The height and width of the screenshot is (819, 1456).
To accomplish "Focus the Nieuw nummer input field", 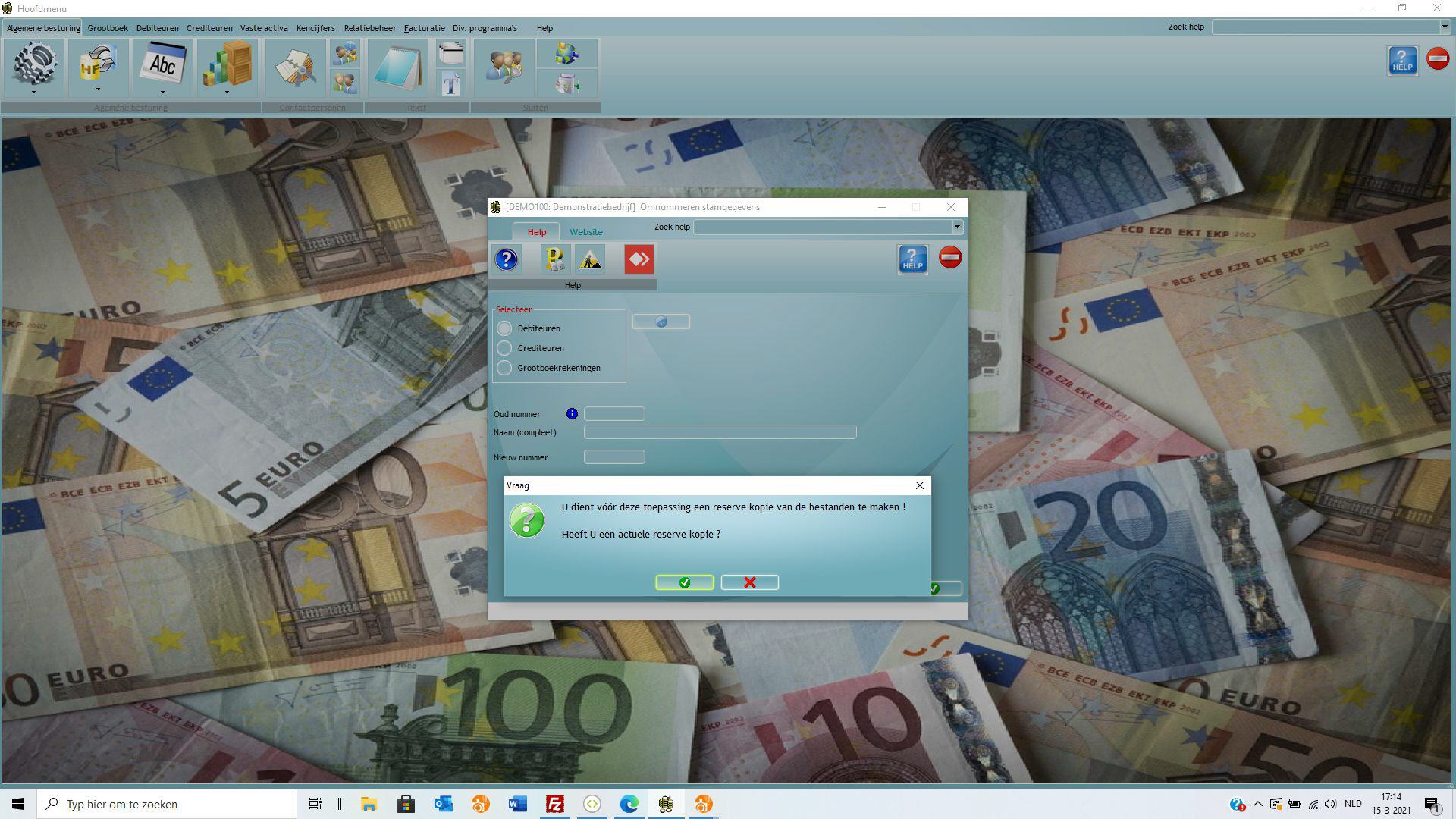I will (614, 457).
